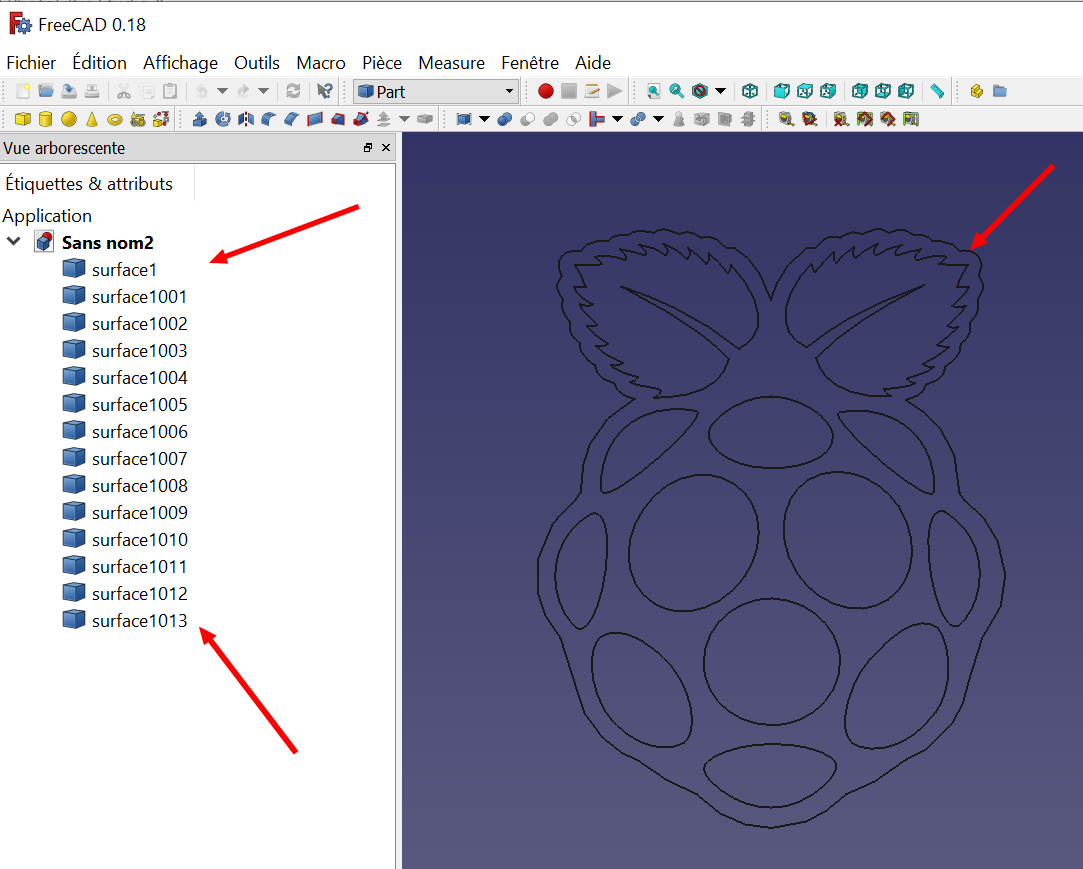Click the Mirror shape icon

[246, 120]
